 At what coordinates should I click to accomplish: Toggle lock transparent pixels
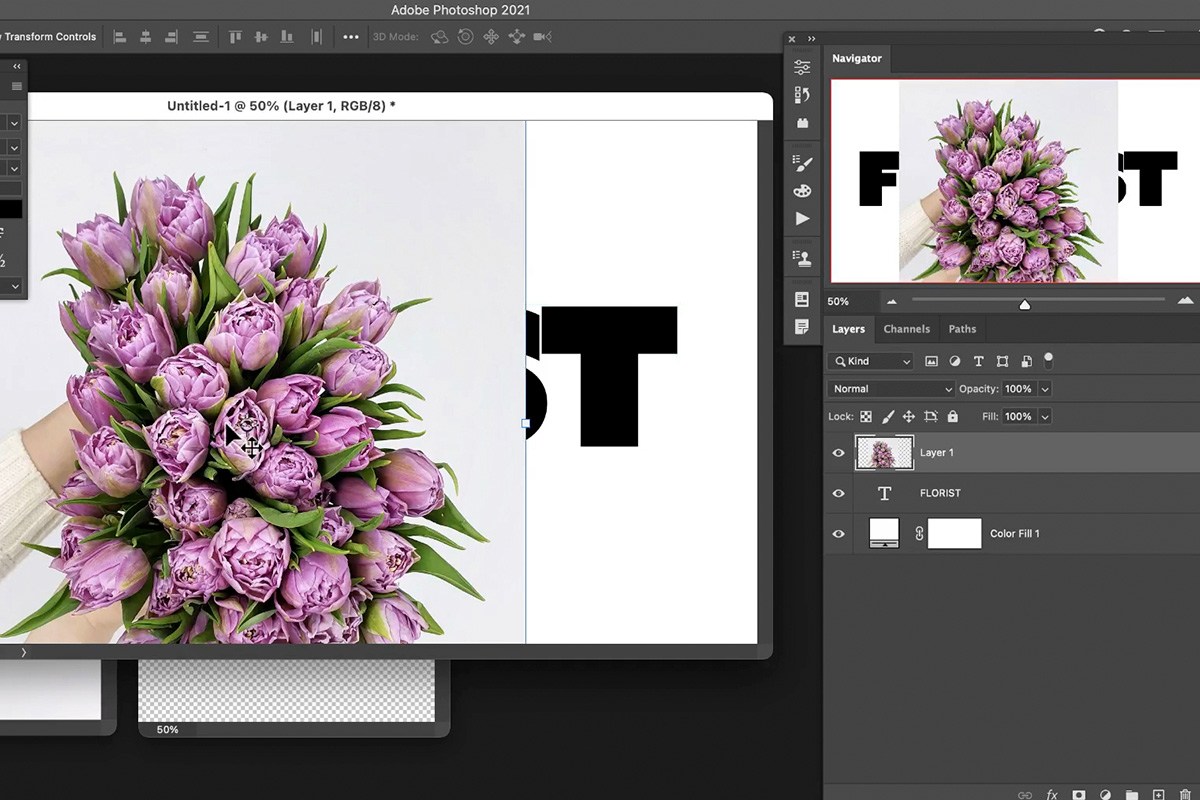[866, 417]
